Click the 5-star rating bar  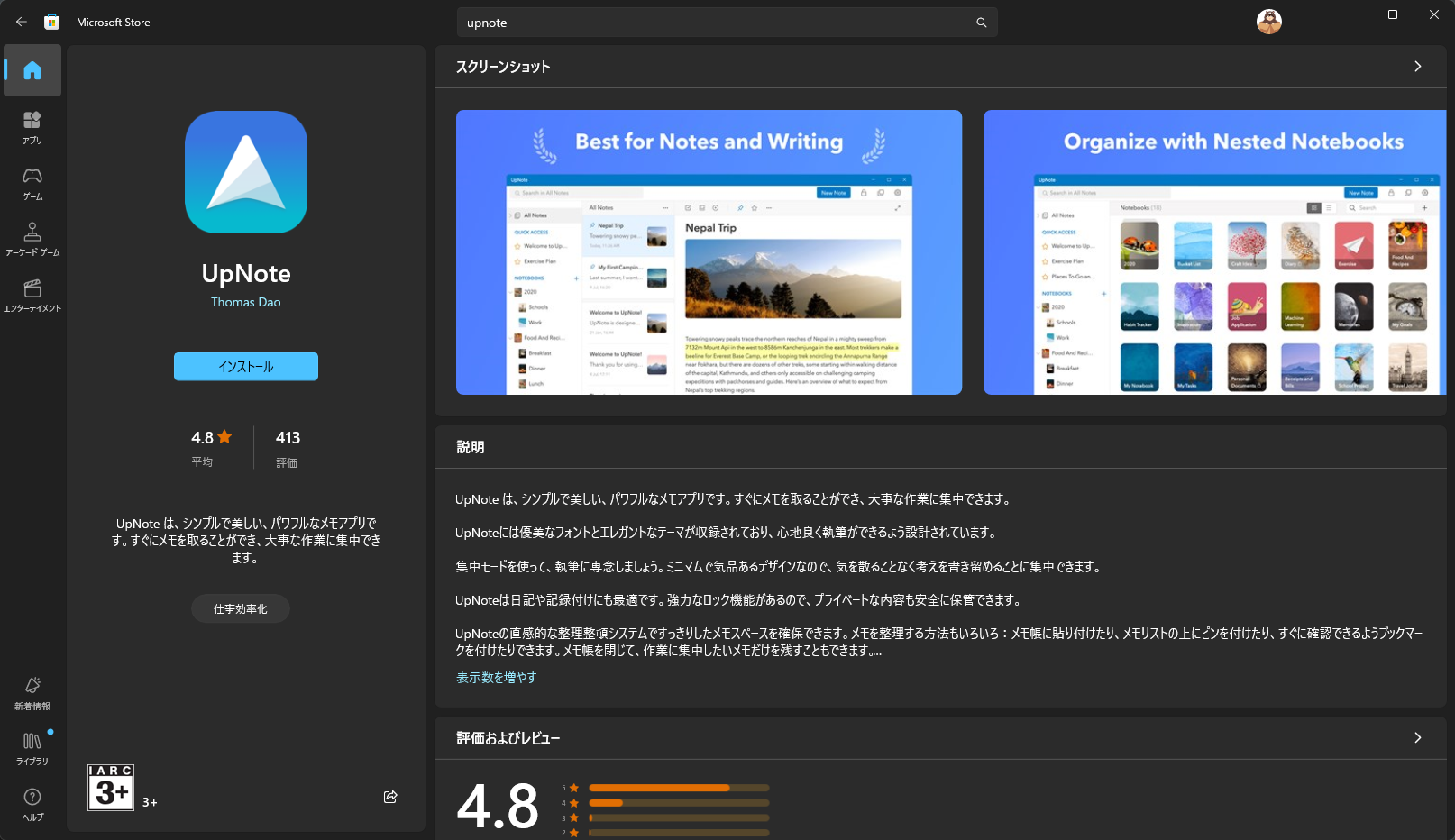pyautogui.click(x=679, y=788)
